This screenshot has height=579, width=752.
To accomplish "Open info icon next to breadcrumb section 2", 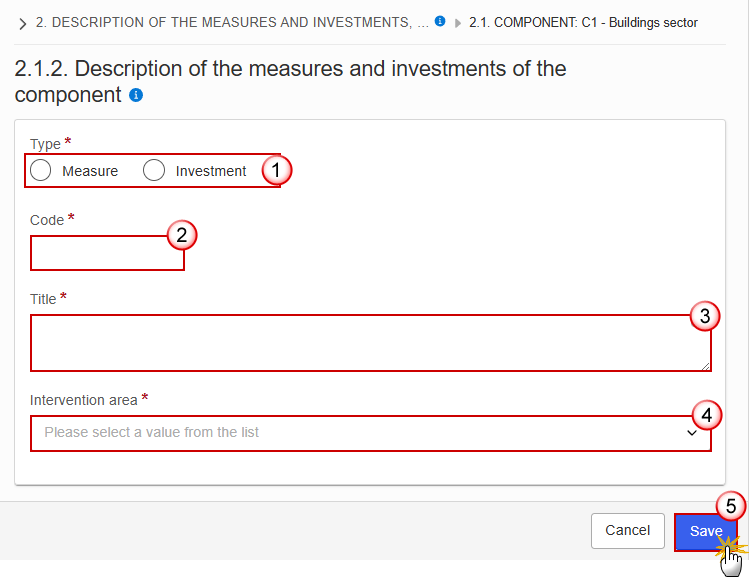I will pyautogui.click(x=440, y=21).
